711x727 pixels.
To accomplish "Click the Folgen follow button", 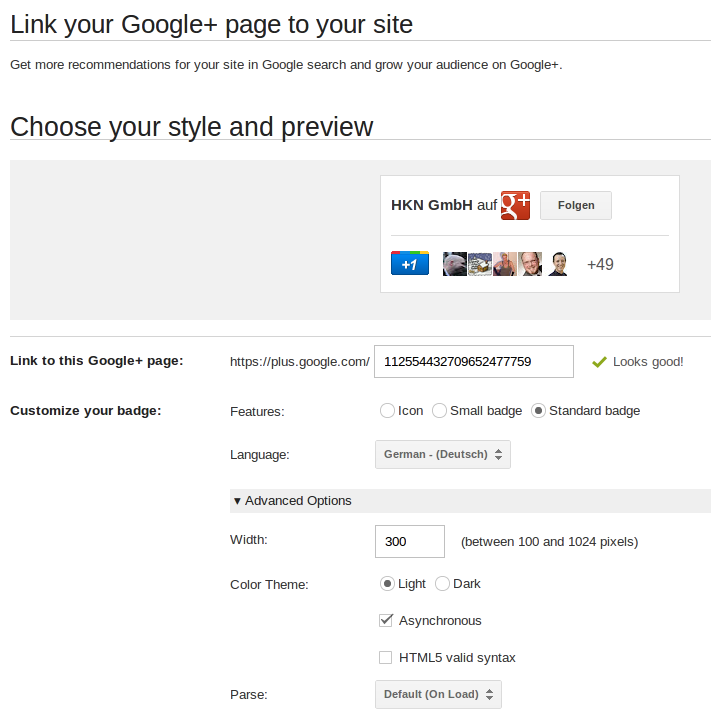I will 576,205.
